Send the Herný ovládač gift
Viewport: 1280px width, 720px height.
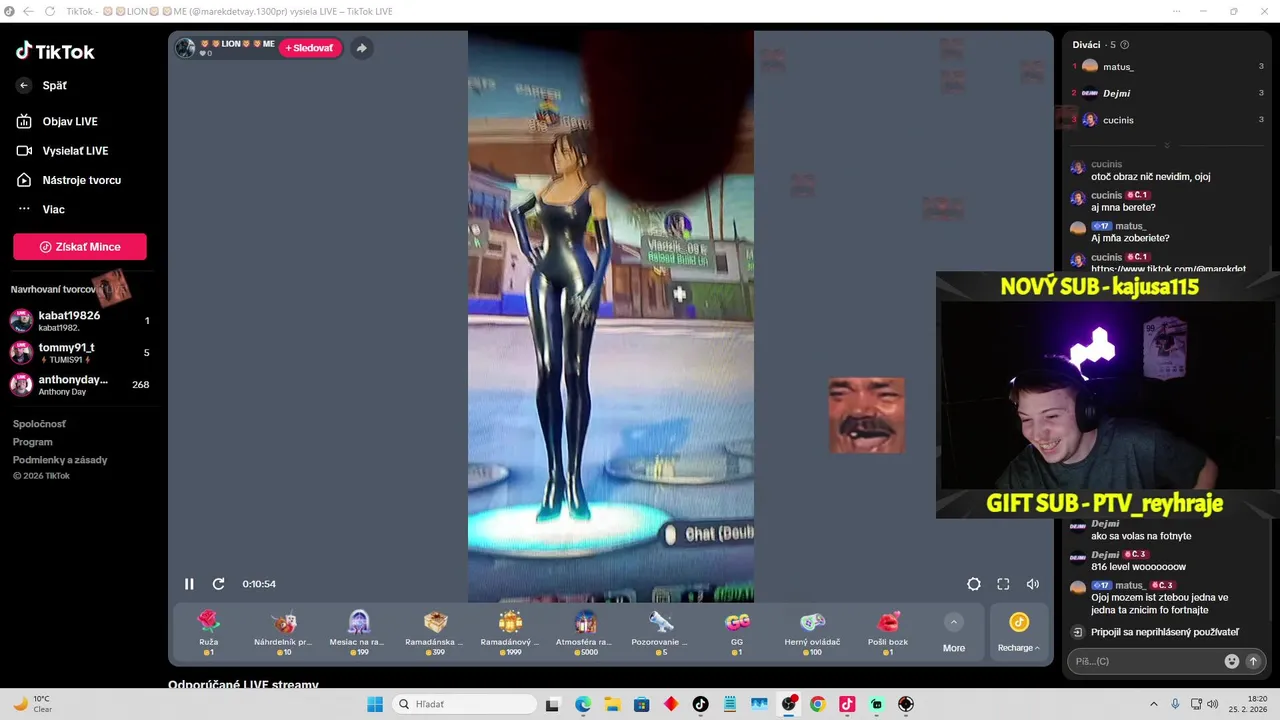point(812,633)
